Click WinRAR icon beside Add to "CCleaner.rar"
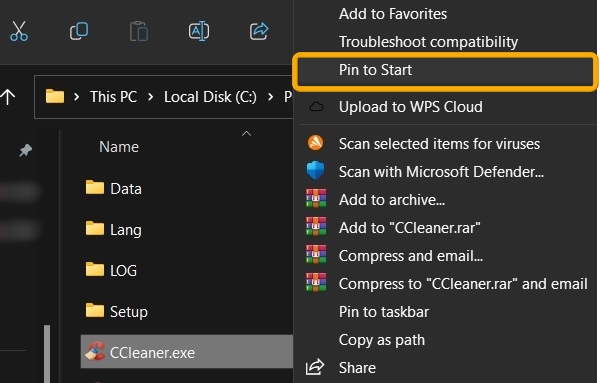Viewport: 600px width, 383px height. coord(316,227)
